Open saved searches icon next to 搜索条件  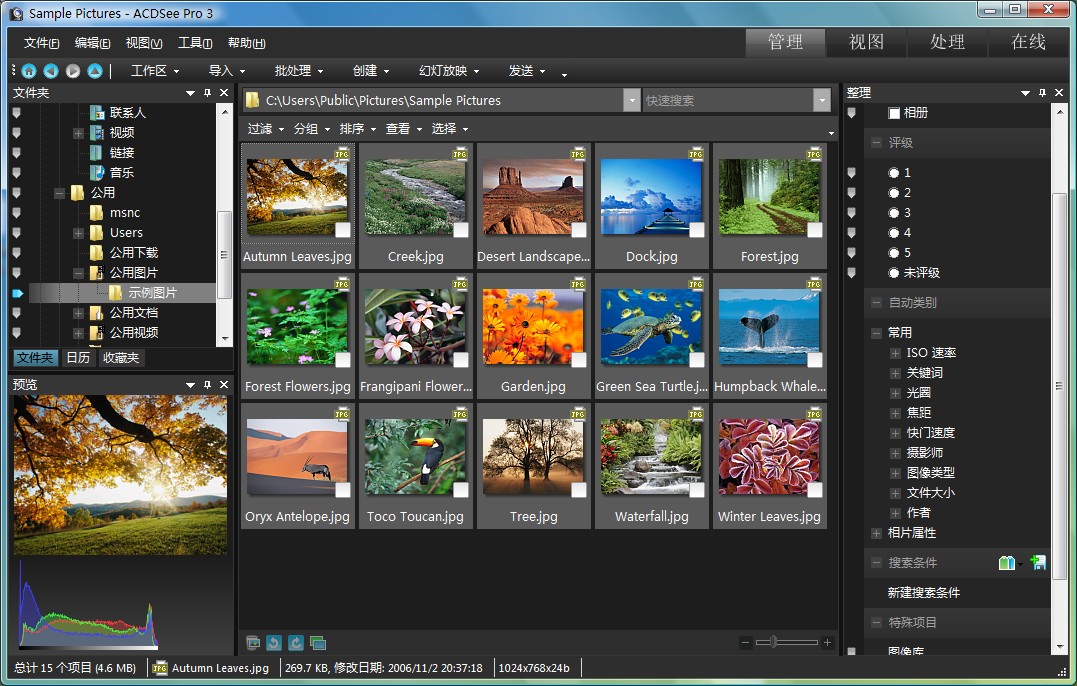(1007, 563)
